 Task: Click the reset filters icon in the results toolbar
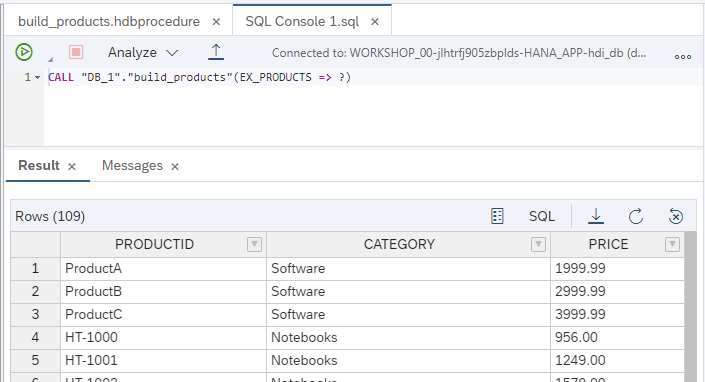point(676,216)
